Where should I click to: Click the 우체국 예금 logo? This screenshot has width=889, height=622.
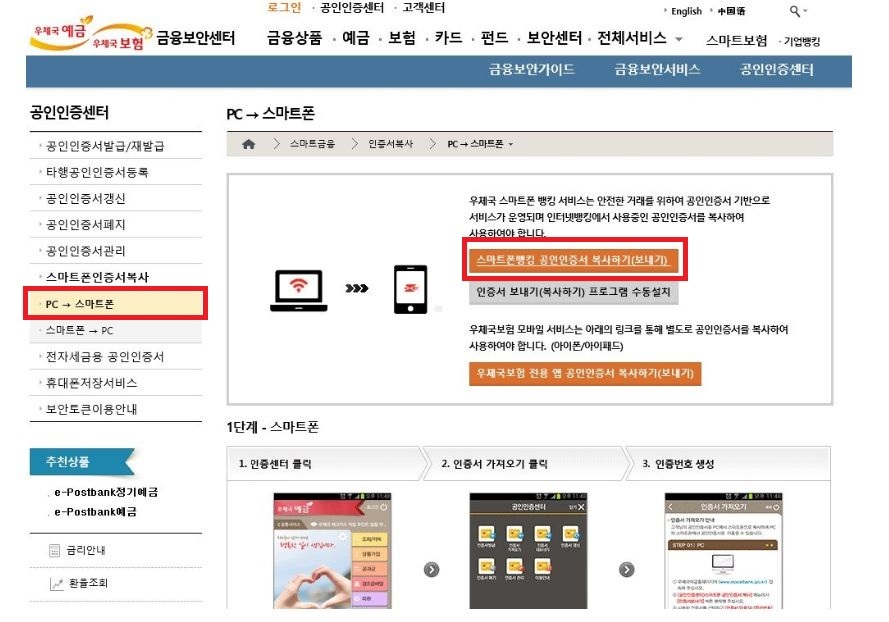pos(61,33)
